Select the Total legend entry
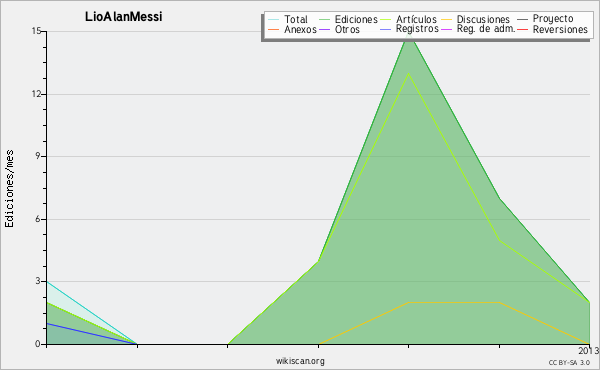Image resolution: width=600 pixels, height=370 pixels. click(288, 19)
